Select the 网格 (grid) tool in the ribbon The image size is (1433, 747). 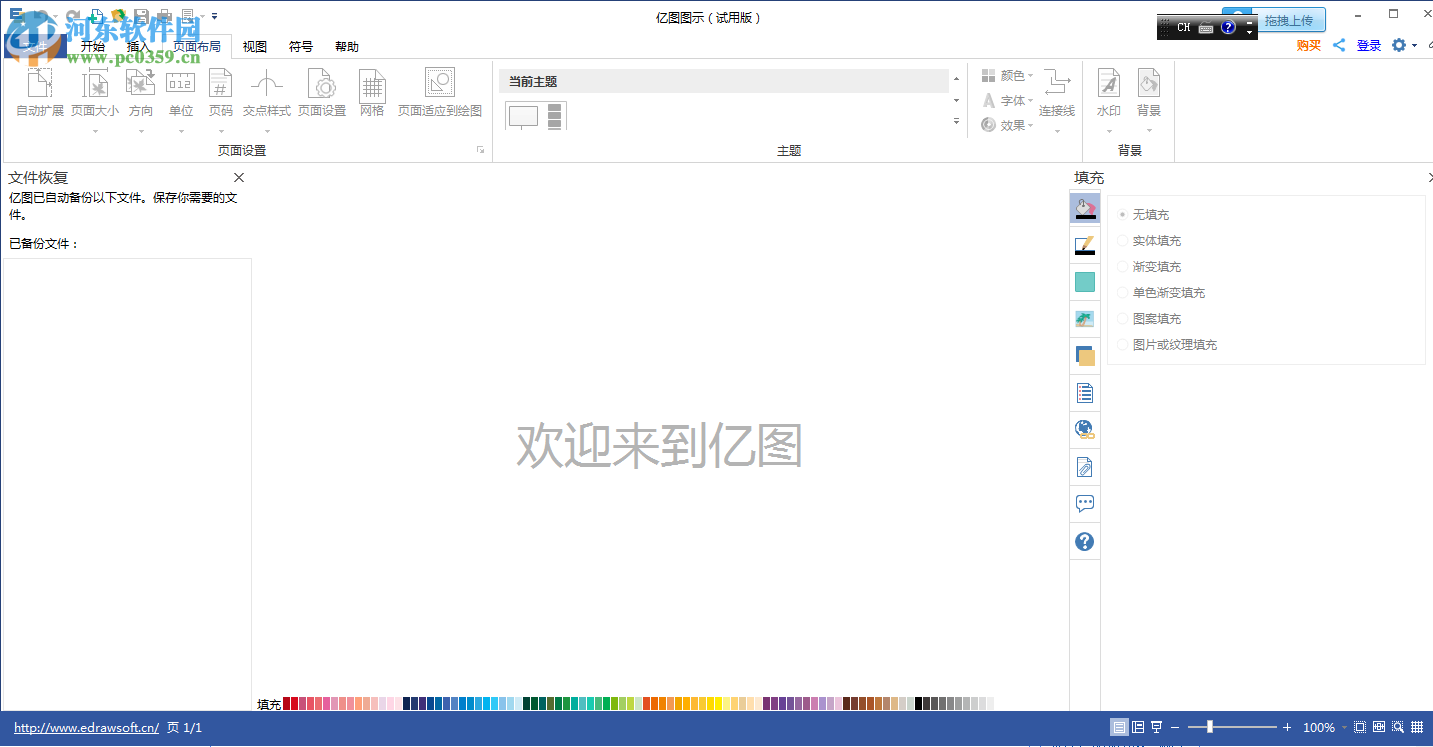pyautogui.click(x=371, y=92)
